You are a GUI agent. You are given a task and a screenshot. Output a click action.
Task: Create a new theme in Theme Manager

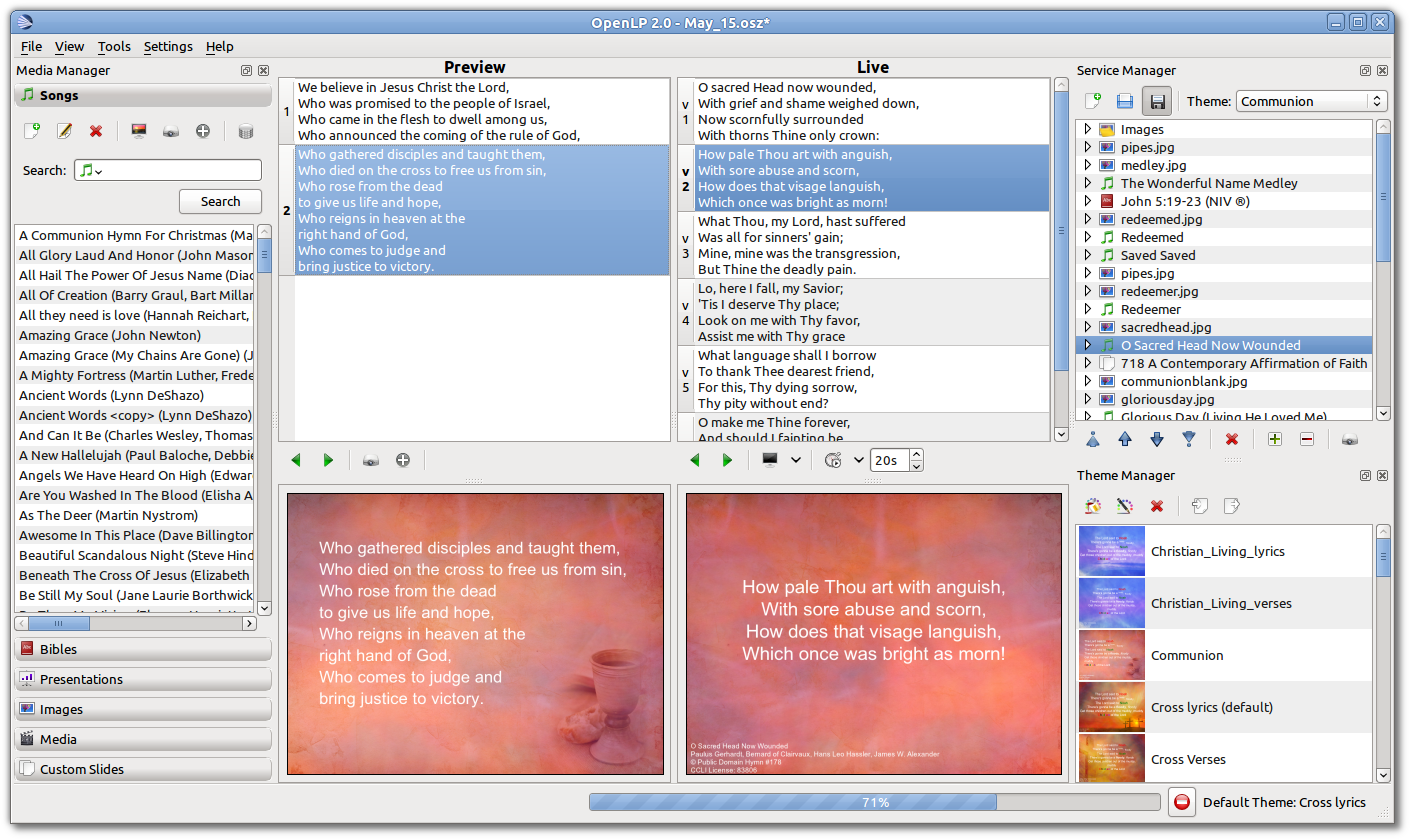pyautogui.click(x=1093, y=506)
